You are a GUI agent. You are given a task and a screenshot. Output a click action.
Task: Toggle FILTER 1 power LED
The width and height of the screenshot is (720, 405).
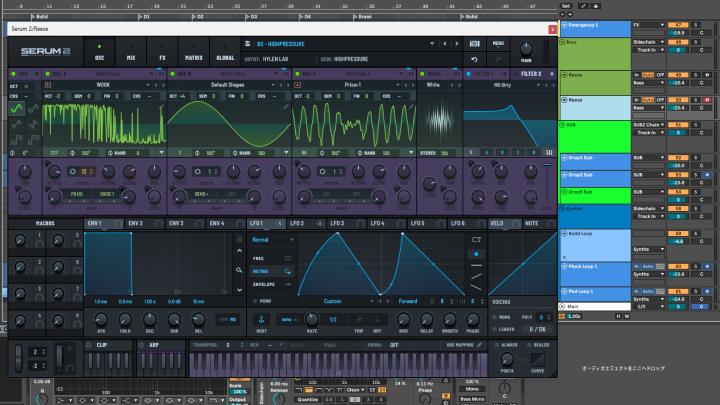click(x=468, y=73)
